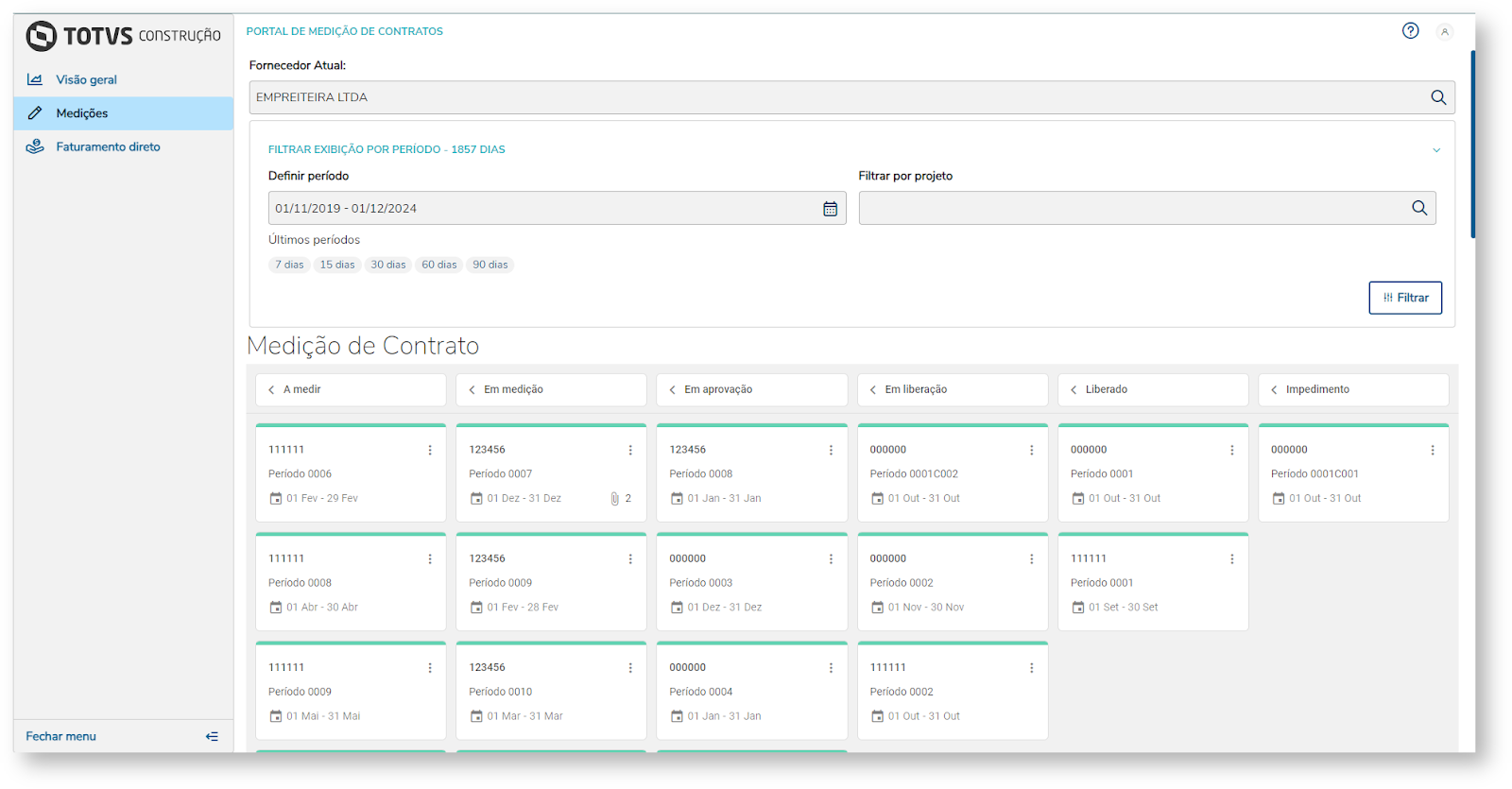The height and width of the screenshot is (789, 1512).
Task: Open options menu on 111111 Período 0008 card
Action: click(430, 559)
